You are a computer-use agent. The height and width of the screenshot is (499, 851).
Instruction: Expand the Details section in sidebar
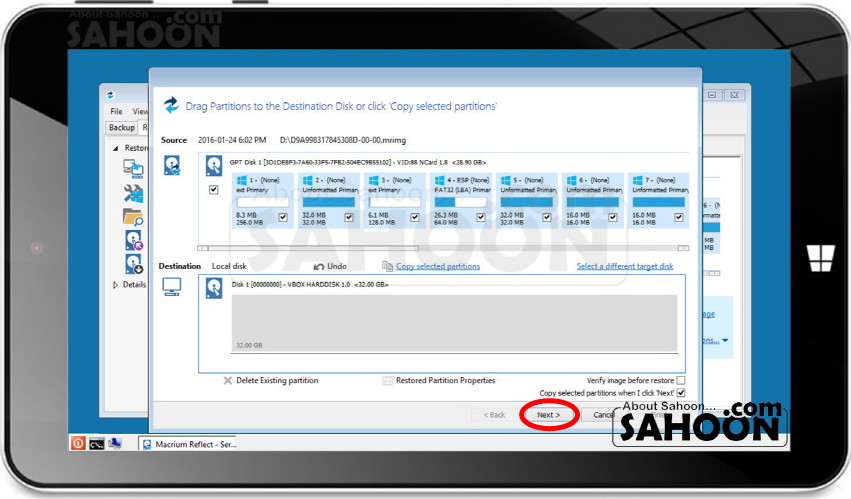coord(115,285)
